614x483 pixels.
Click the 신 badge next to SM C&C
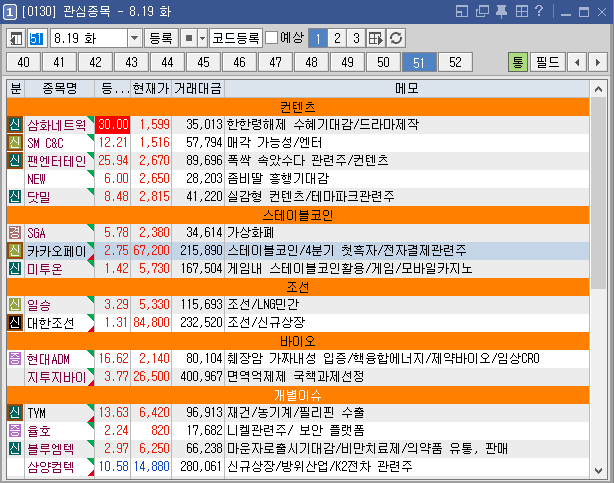click(x=15, y=143)
